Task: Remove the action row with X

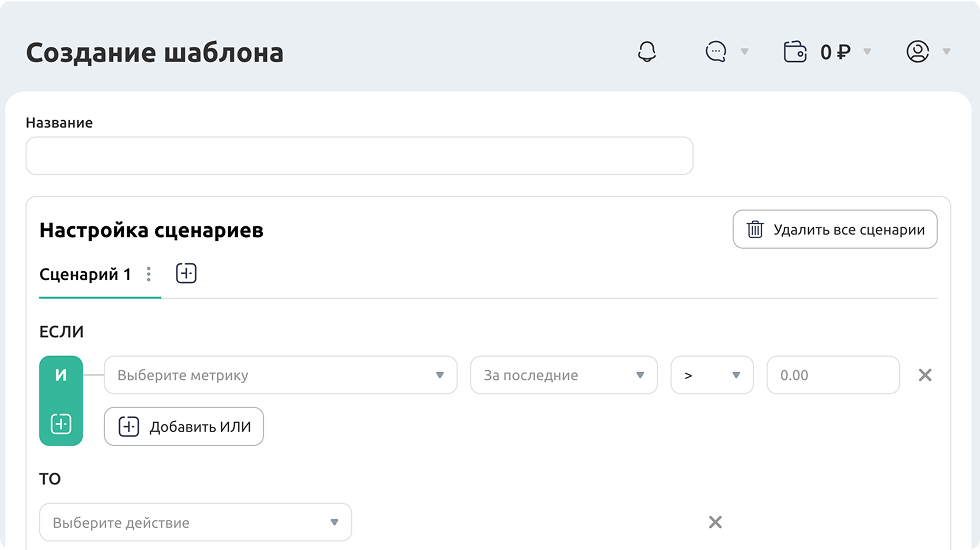Action: (x=715, y=522)
